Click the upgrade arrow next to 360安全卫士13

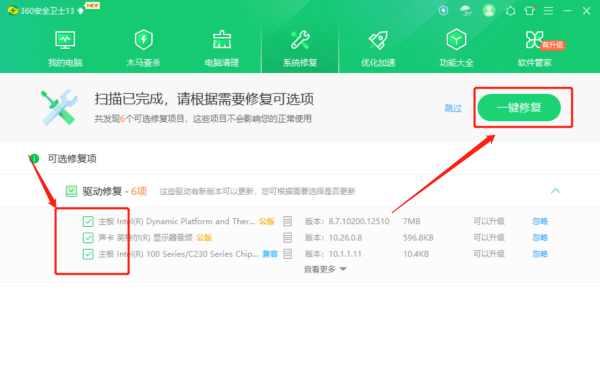tap(81, 11)
